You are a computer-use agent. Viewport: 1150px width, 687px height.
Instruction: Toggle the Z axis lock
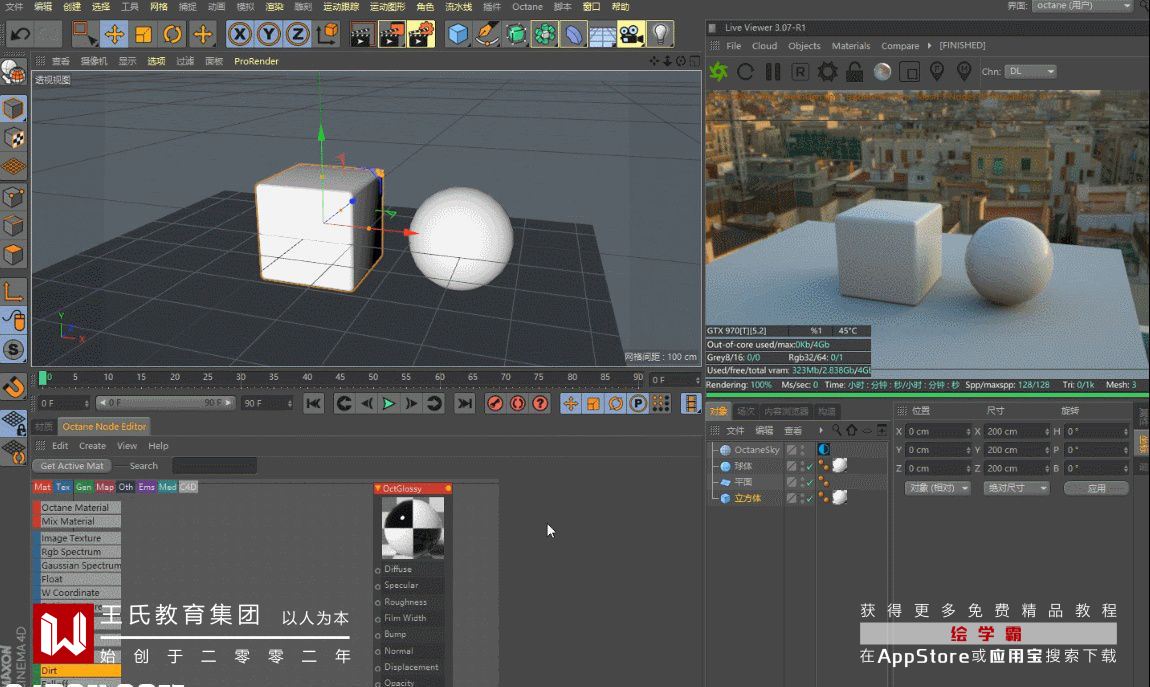pos(297,35)
